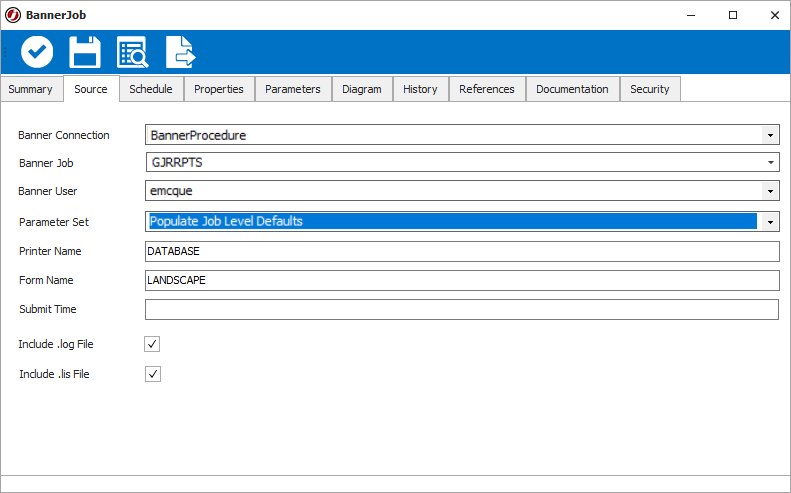Expand the Banner Job dropdown arrow
Image resolution: width=791 pixels, height=493 pixels.
[x=770, y=162]
